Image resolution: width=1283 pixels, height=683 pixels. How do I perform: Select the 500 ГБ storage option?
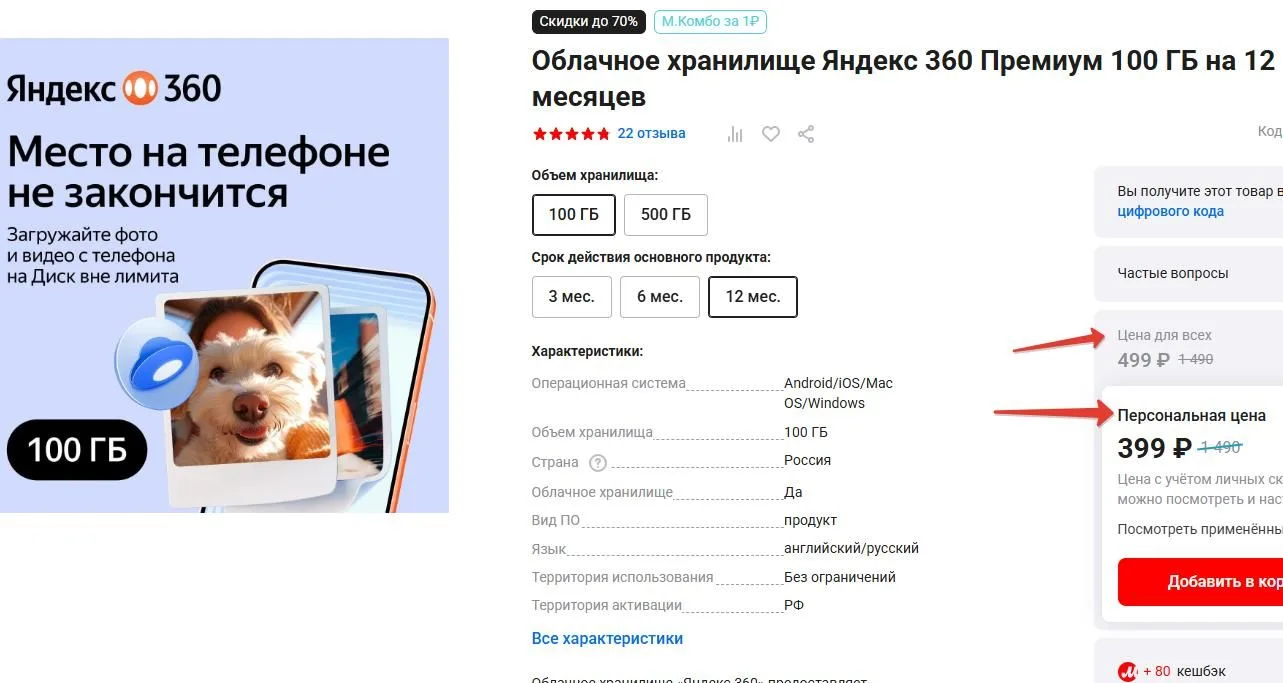(x=666, y=214)
